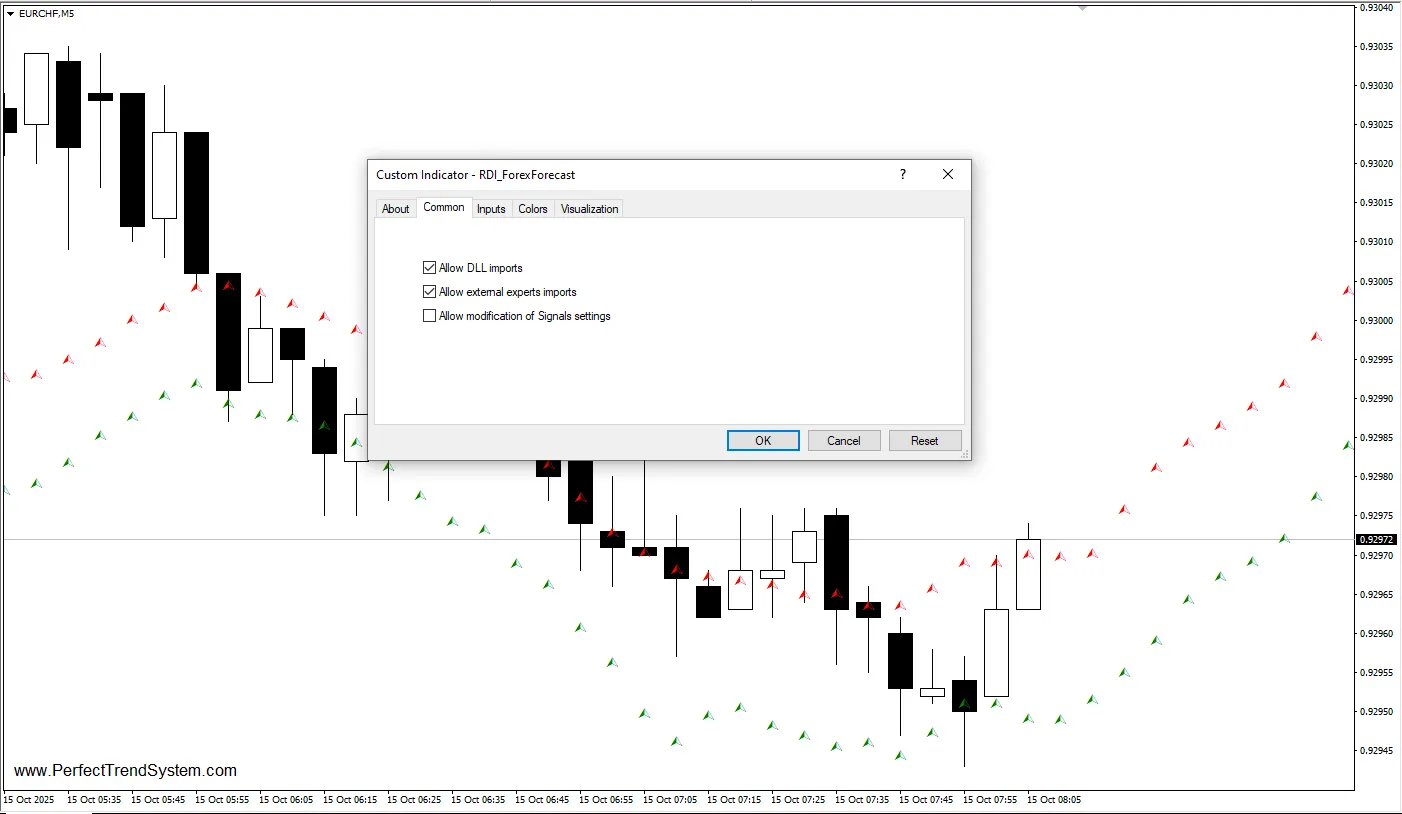The image size is (1402, 814).
Task: Click the resize grip at dialog corner
Action: pyautogui.click(x=965, y=455)
